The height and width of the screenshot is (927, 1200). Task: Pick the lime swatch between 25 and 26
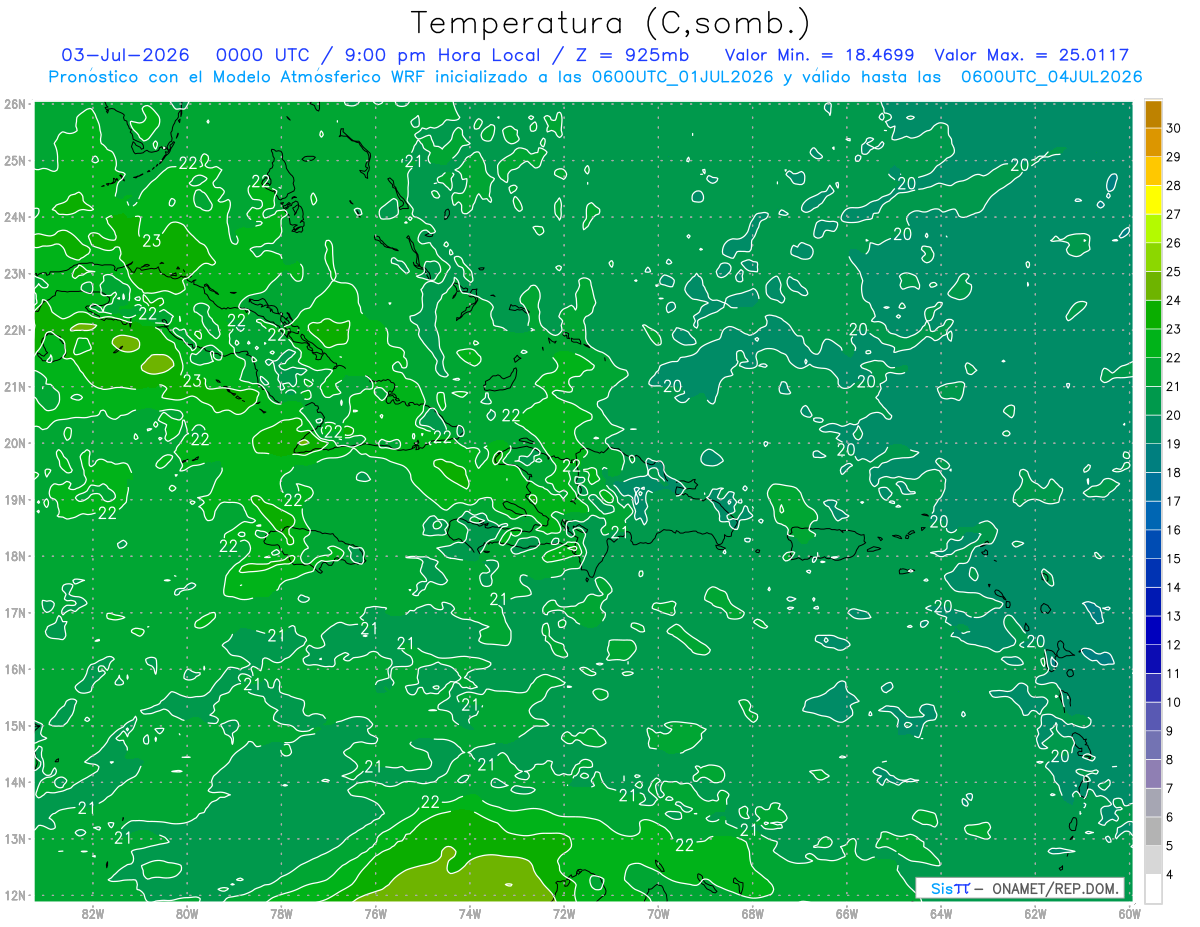(x=1153, y=257)
